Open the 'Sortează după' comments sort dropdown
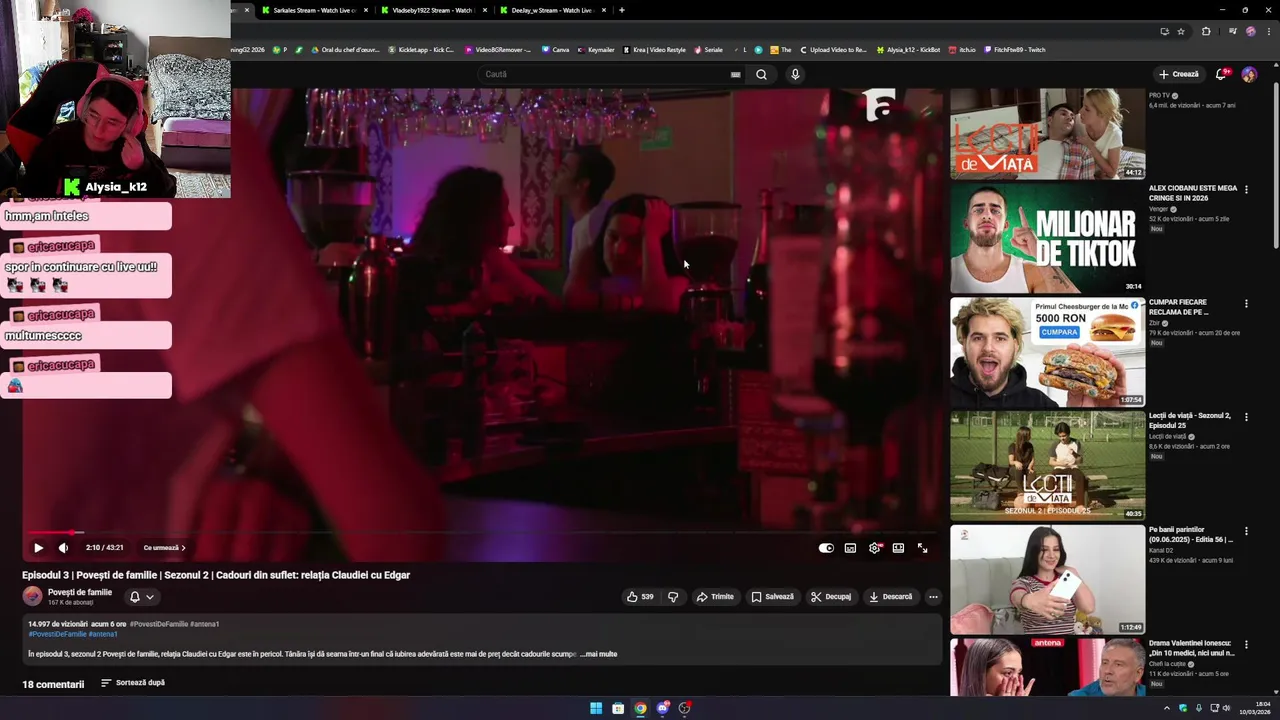This screenshot has width=1280, height=720. (x=133, y=683)
